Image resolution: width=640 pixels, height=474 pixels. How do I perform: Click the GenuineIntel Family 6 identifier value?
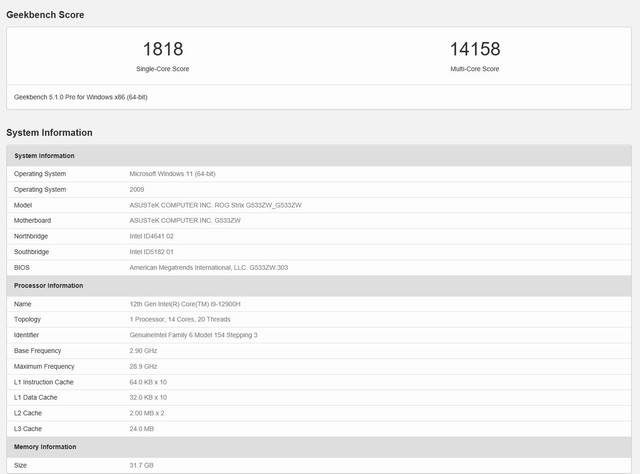point(193,334)
